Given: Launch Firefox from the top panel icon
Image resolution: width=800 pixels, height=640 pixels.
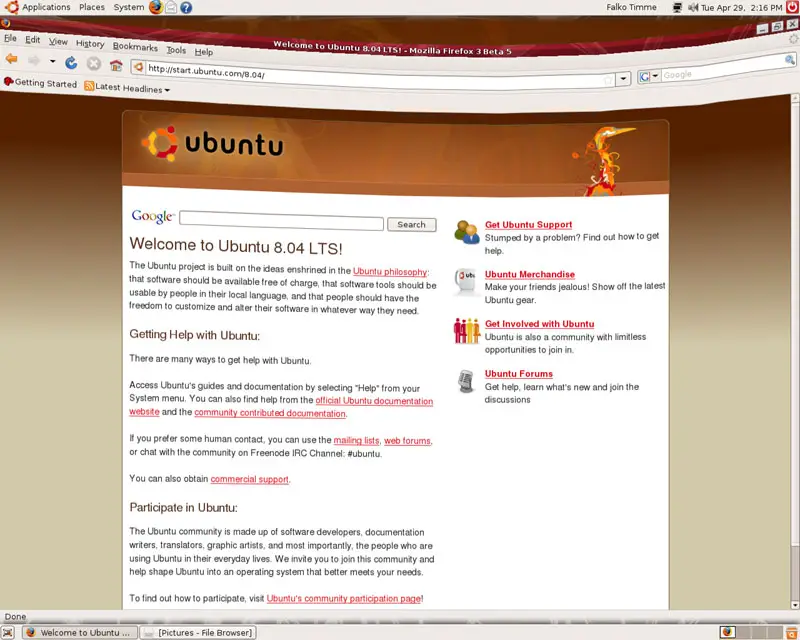Looking at the screenshot, I should point(156,7).
